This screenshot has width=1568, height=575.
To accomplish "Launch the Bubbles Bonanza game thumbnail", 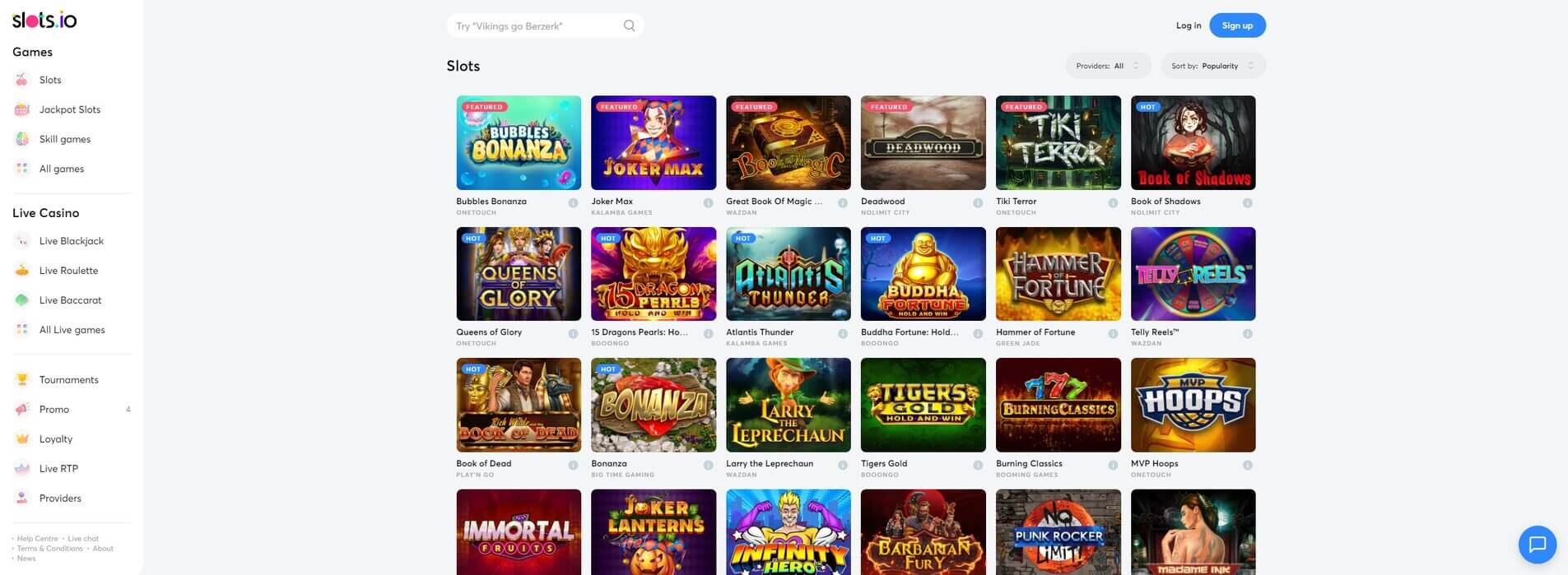I will tap(519, 143).
